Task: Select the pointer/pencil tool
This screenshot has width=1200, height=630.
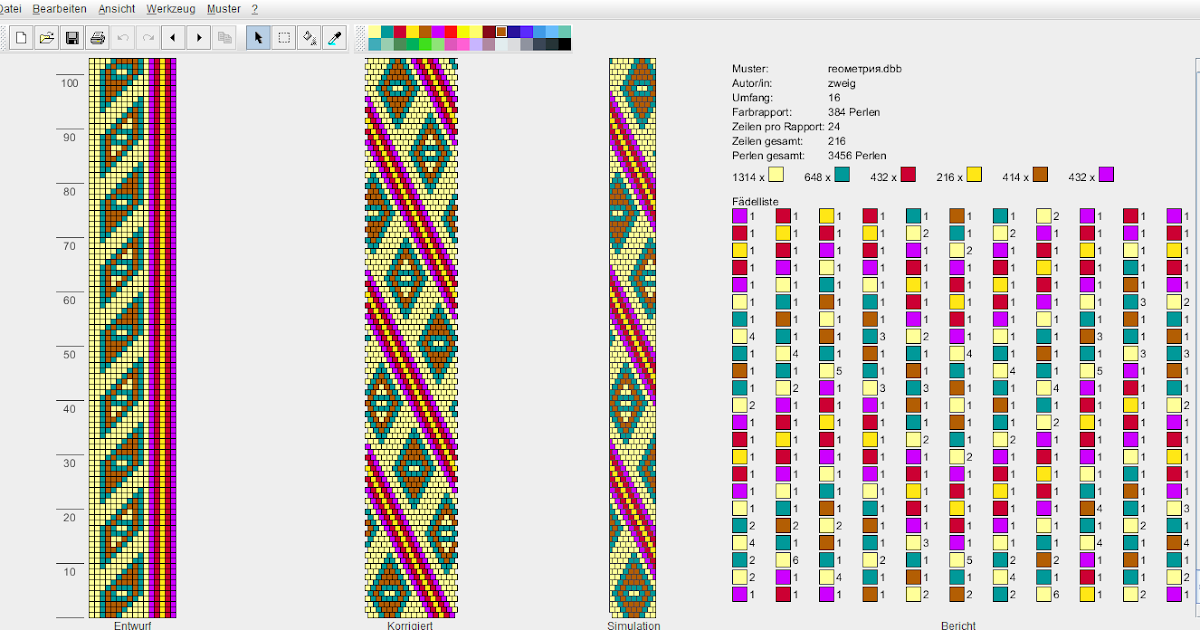Action: [x=258, y=38]
